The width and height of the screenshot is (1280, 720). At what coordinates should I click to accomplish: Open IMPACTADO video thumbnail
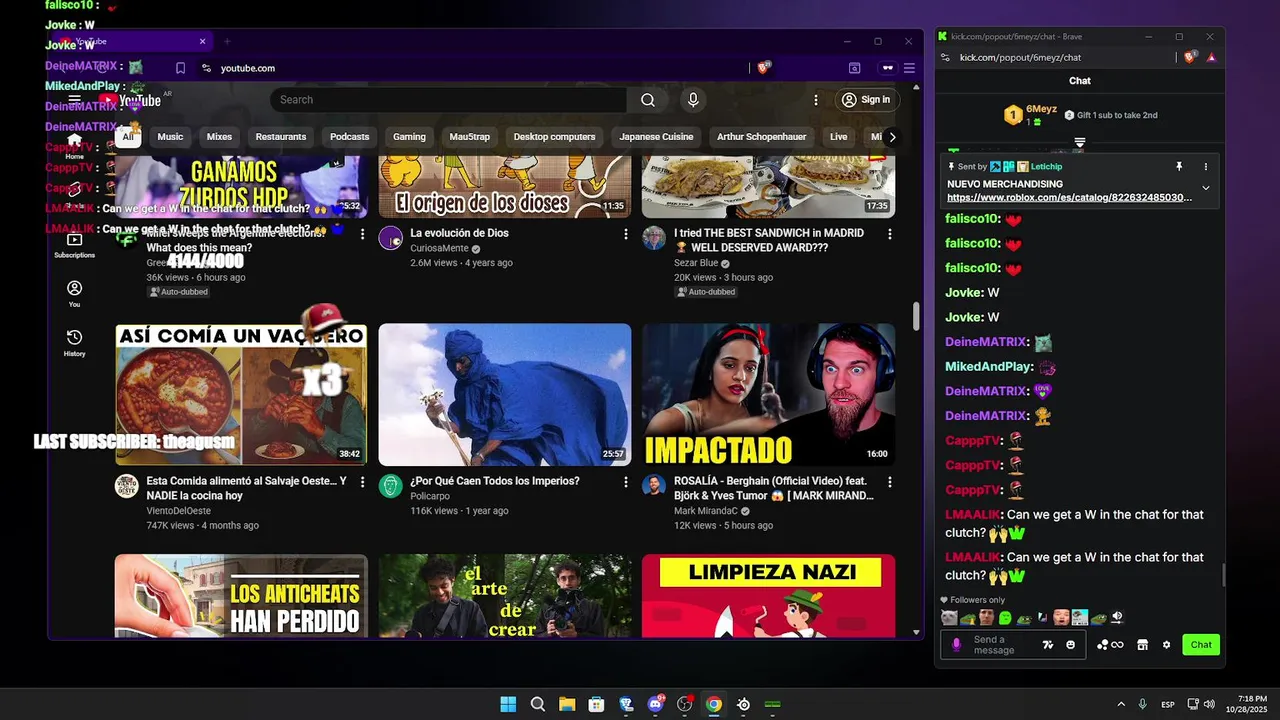[768, 395]
